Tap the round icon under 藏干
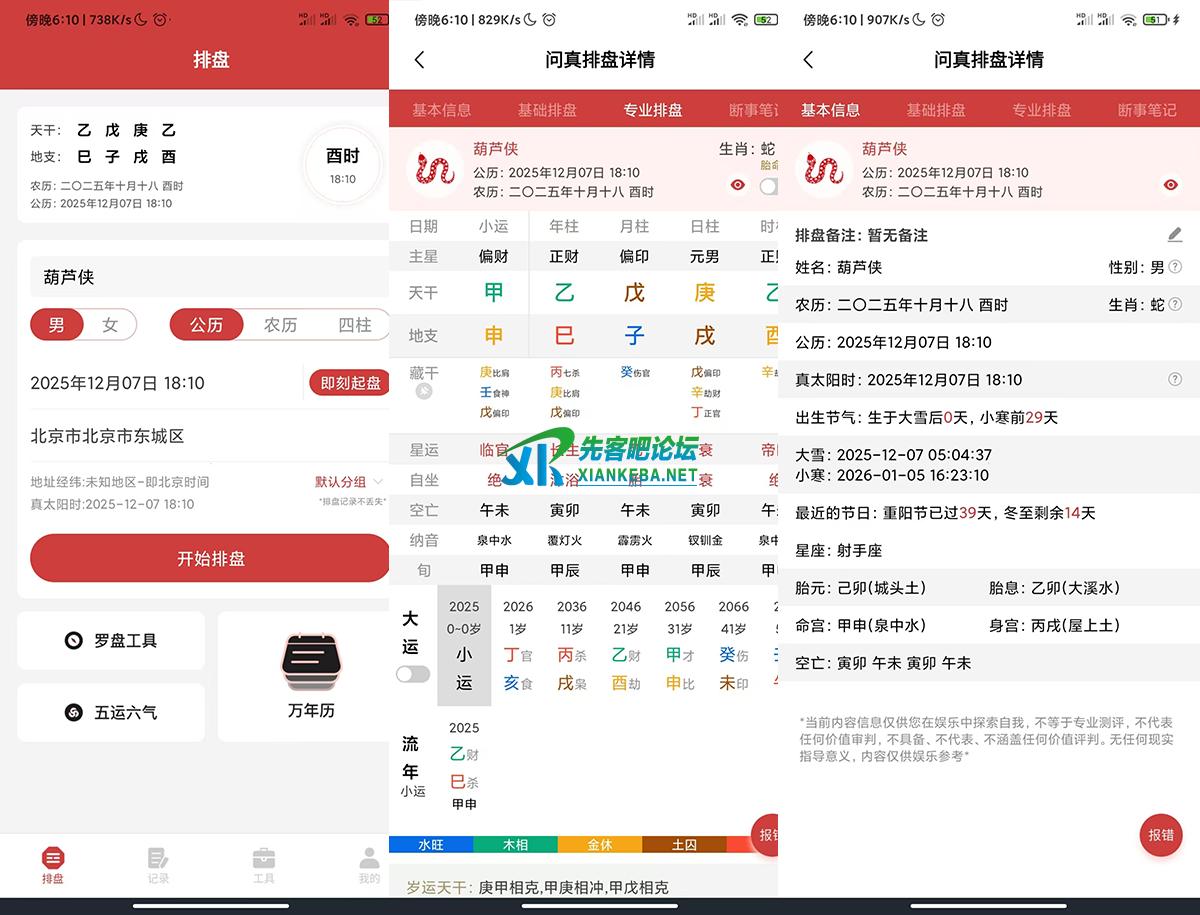The image size is (1200, 915). (424, 391)
